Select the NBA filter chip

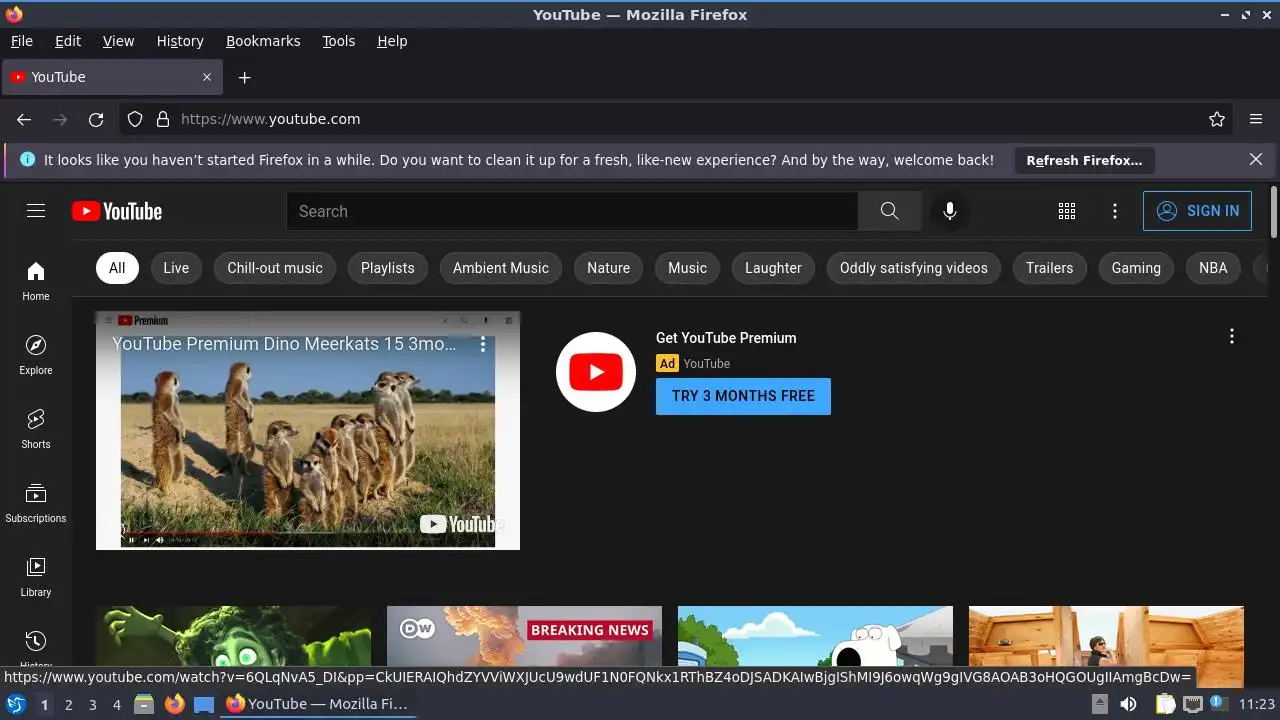point(1213,268)
